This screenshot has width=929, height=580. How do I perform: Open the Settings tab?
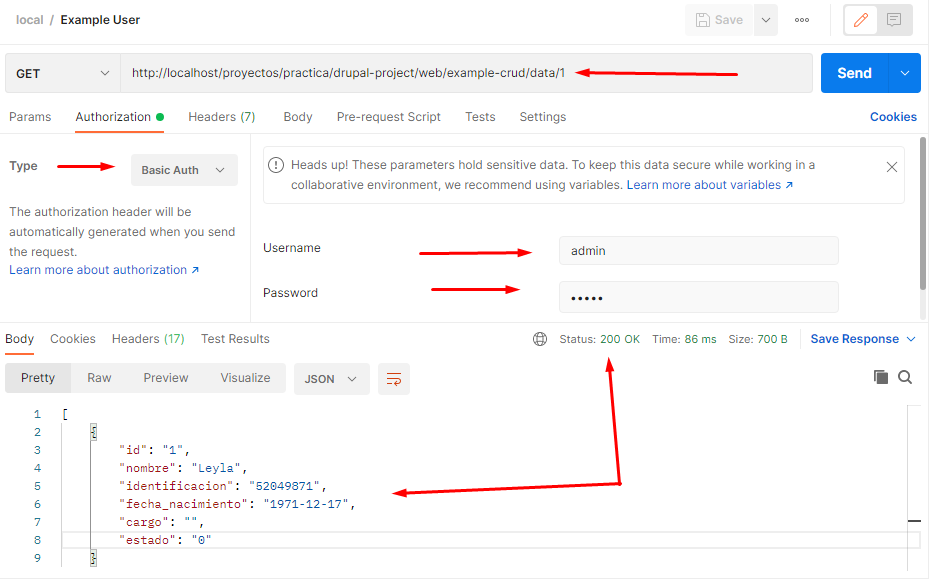543,117
